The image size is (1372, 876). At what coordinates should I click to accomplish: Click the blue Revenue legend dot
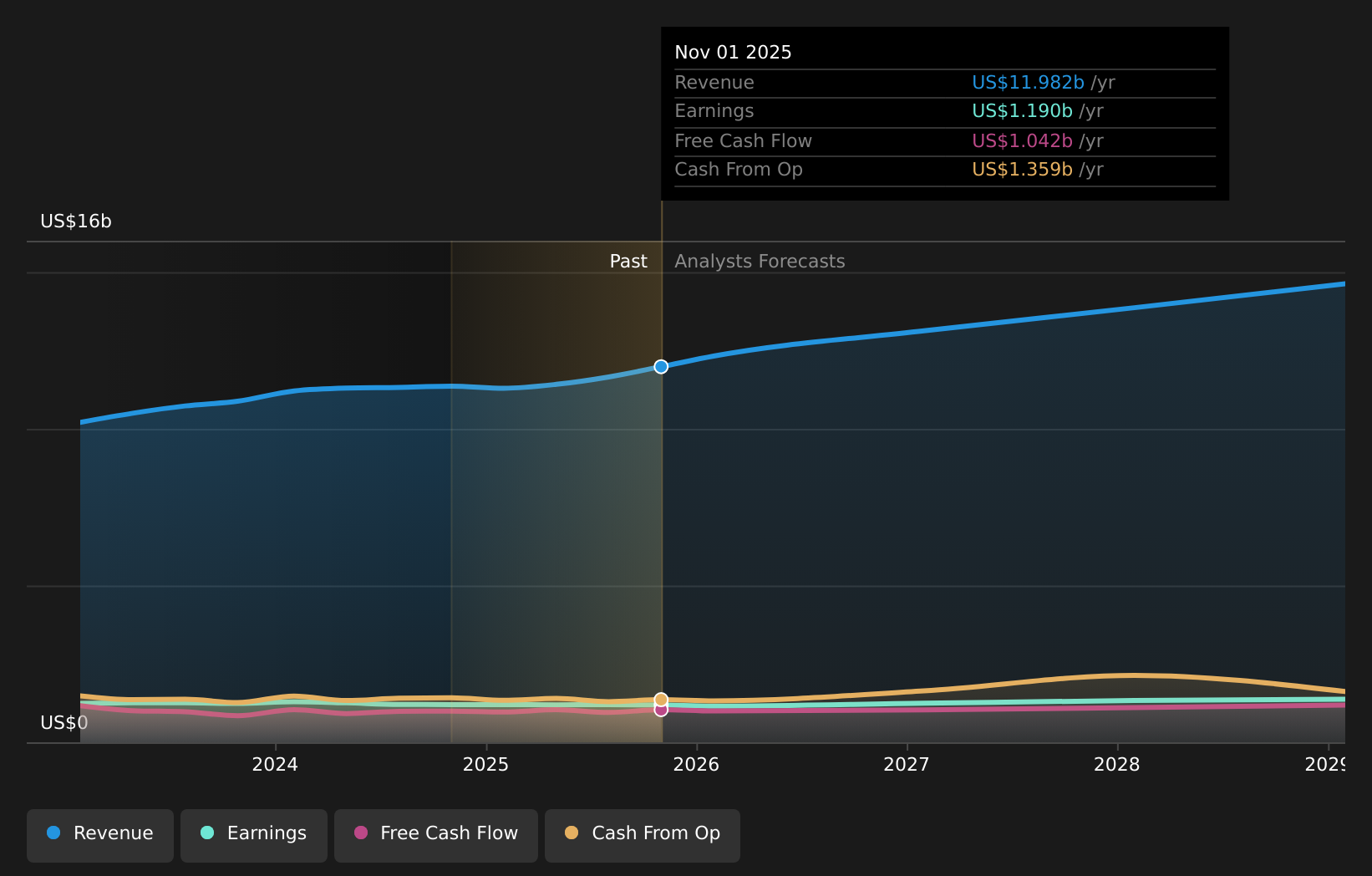tap(53, 833)
